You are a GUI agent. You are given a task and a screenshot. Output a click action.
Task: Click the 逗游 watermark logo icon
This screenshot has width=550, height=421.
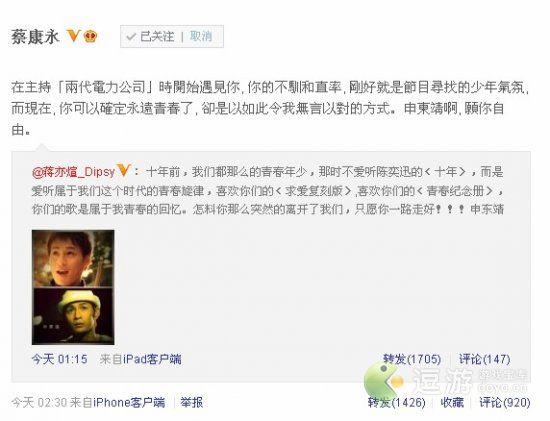tap(383, 380)
